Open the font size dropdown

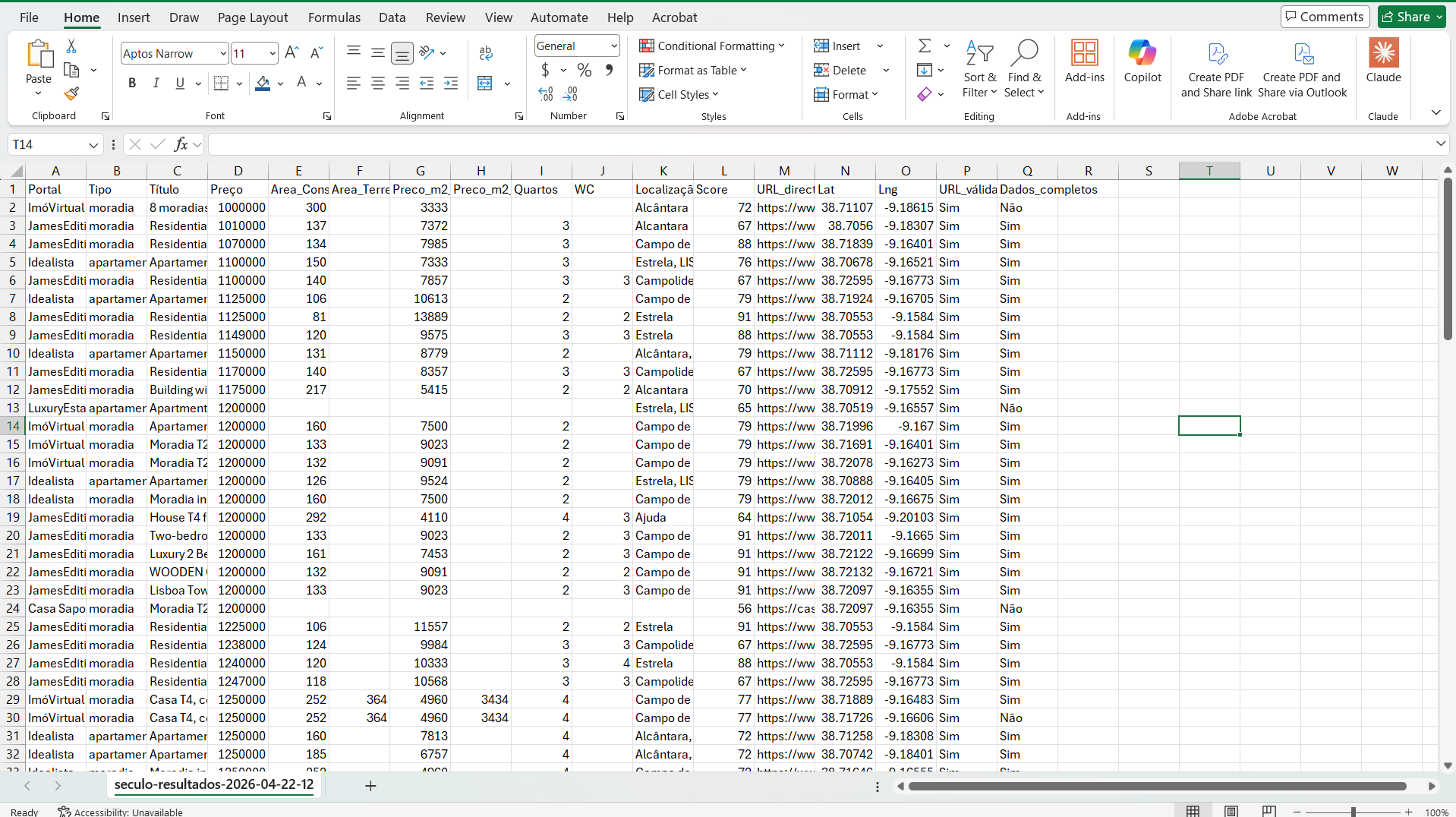[x=272, y=53]
